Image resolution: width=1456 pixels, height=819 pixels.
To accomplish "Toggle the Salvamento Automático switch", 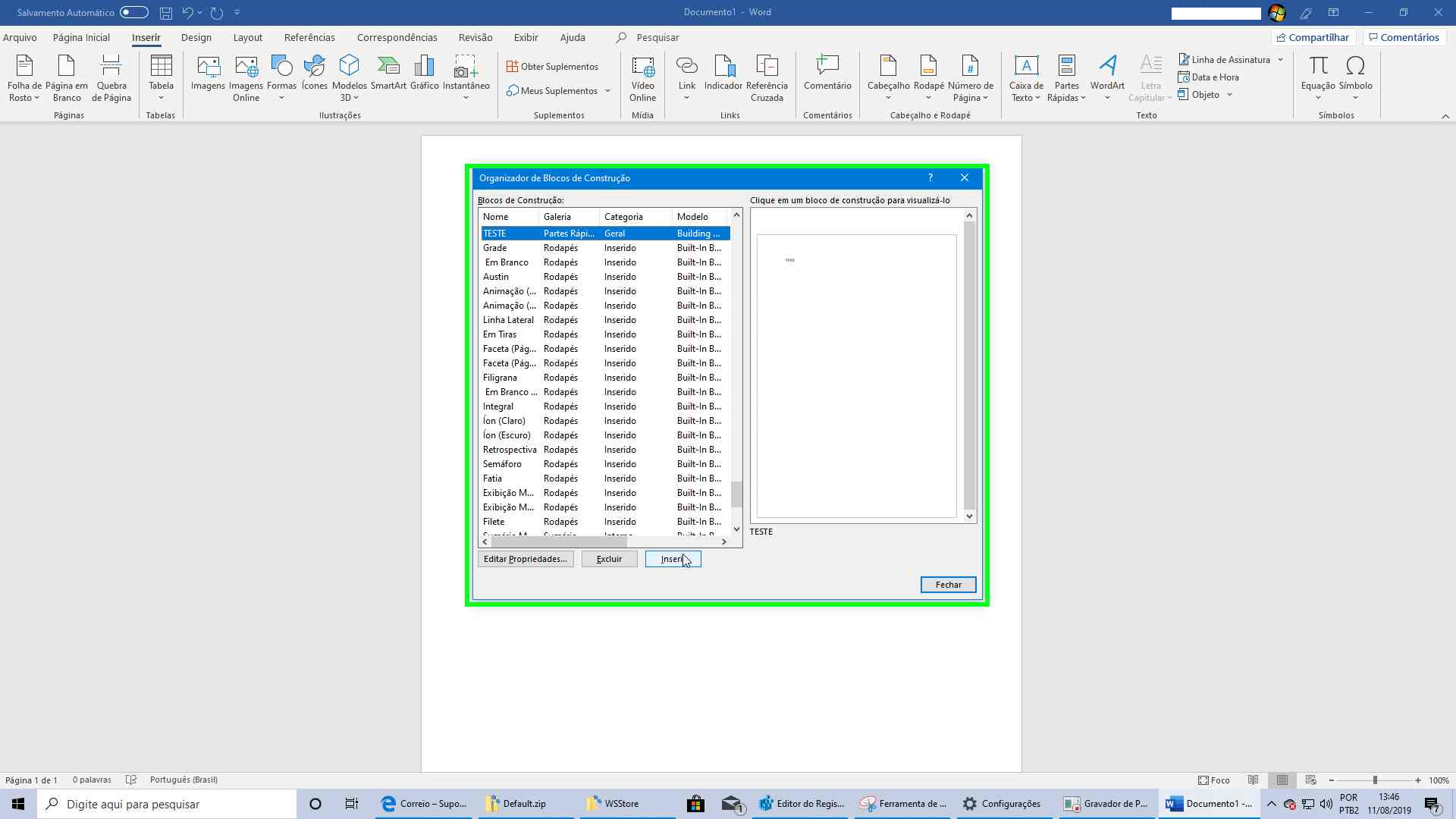I will [134, 12].
